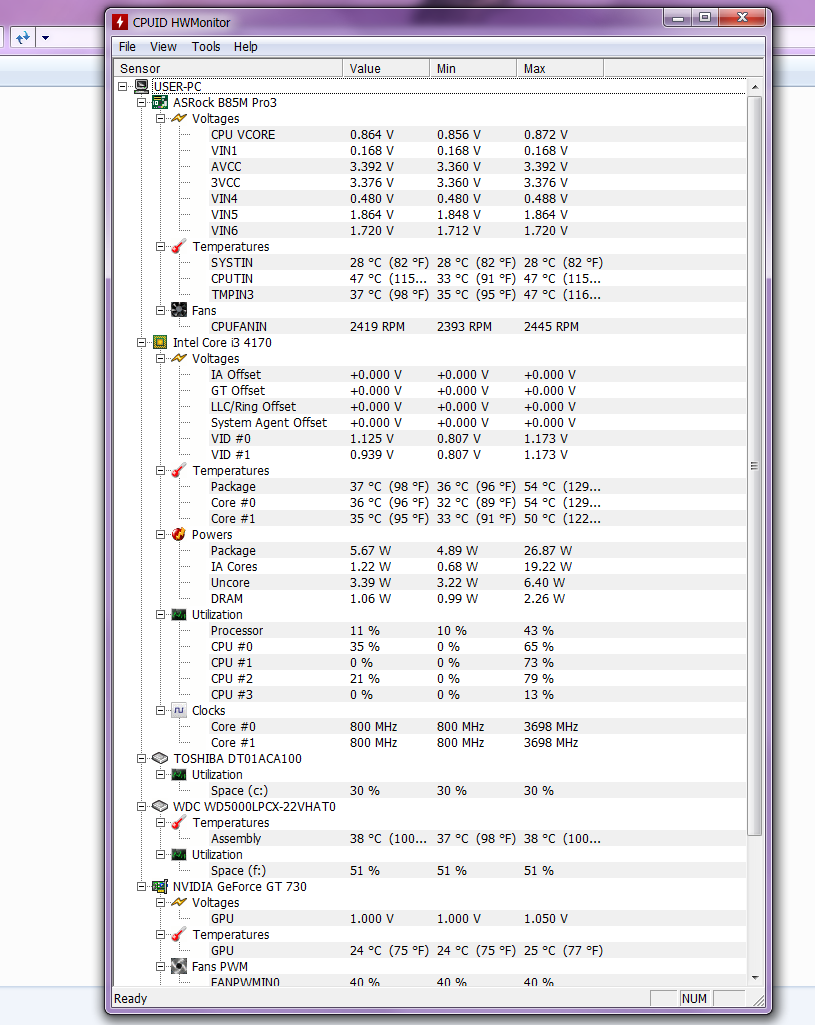Collapse the ASRock Voltages group
Screen dimensions: 815x1025
[160, 118]
